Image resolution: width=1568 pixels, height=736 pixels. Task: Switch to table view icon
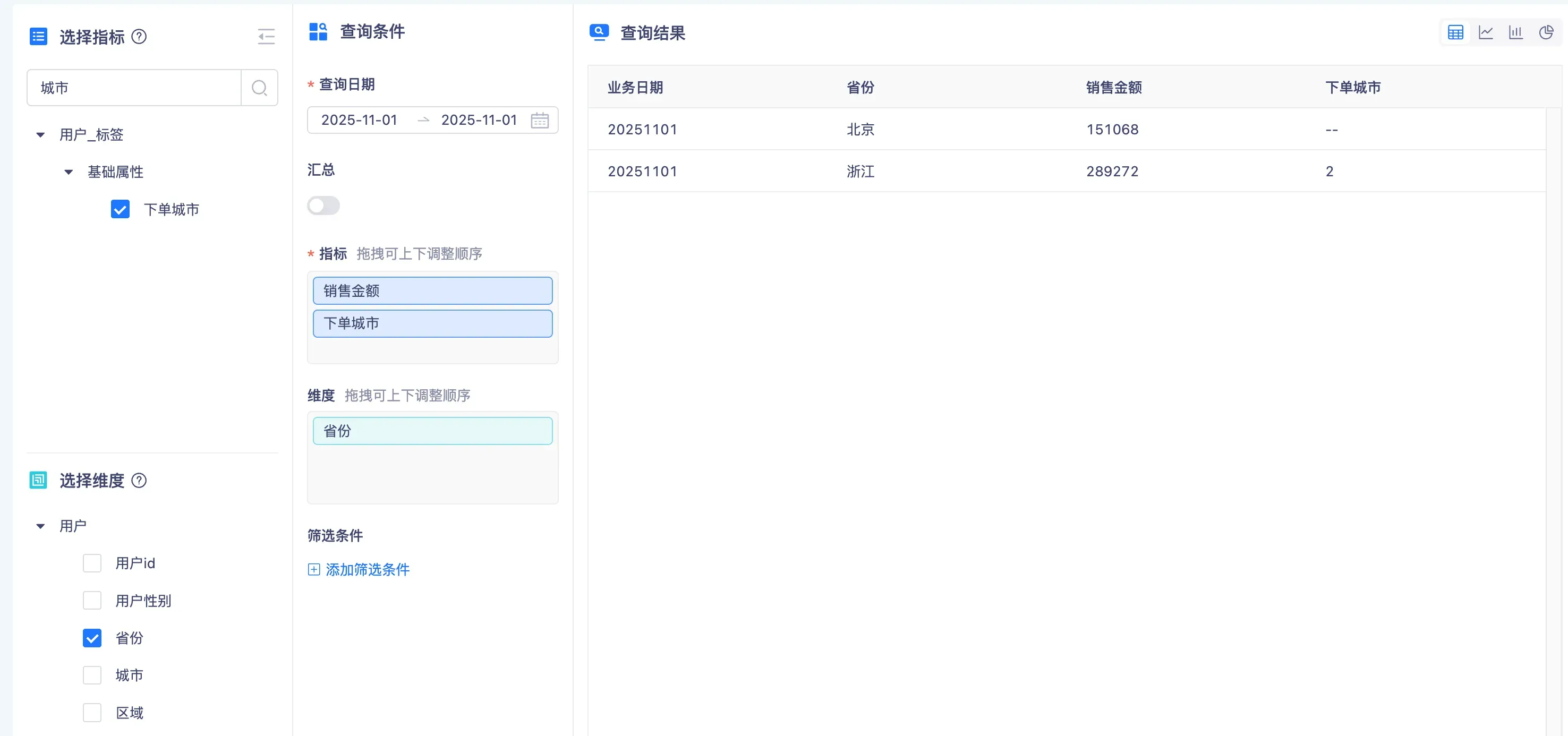(x=1455, y=33)
